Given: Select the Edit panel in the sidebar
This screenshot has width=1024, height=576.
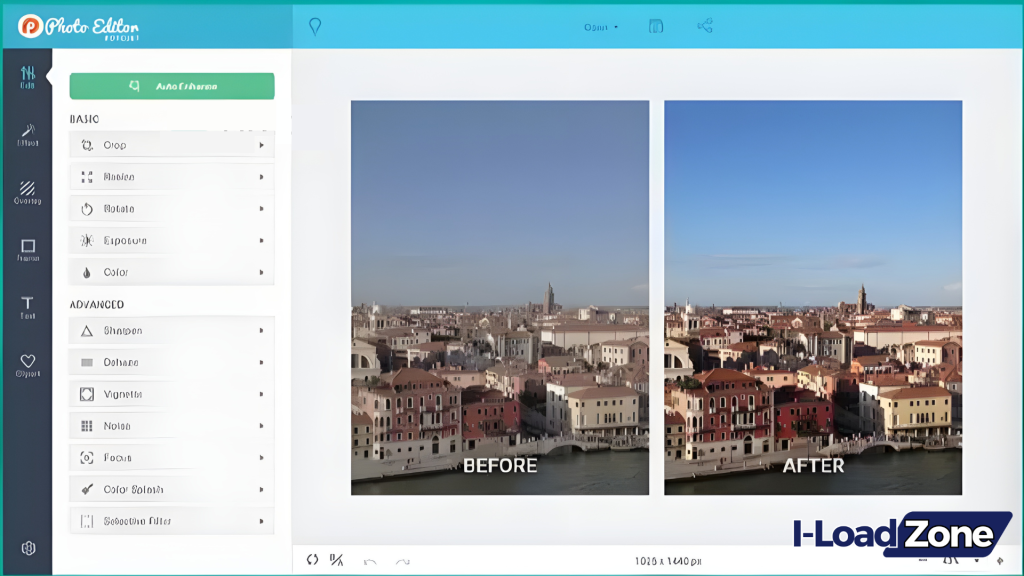Looking at the screenshot, I should click(x=28, y=78).
